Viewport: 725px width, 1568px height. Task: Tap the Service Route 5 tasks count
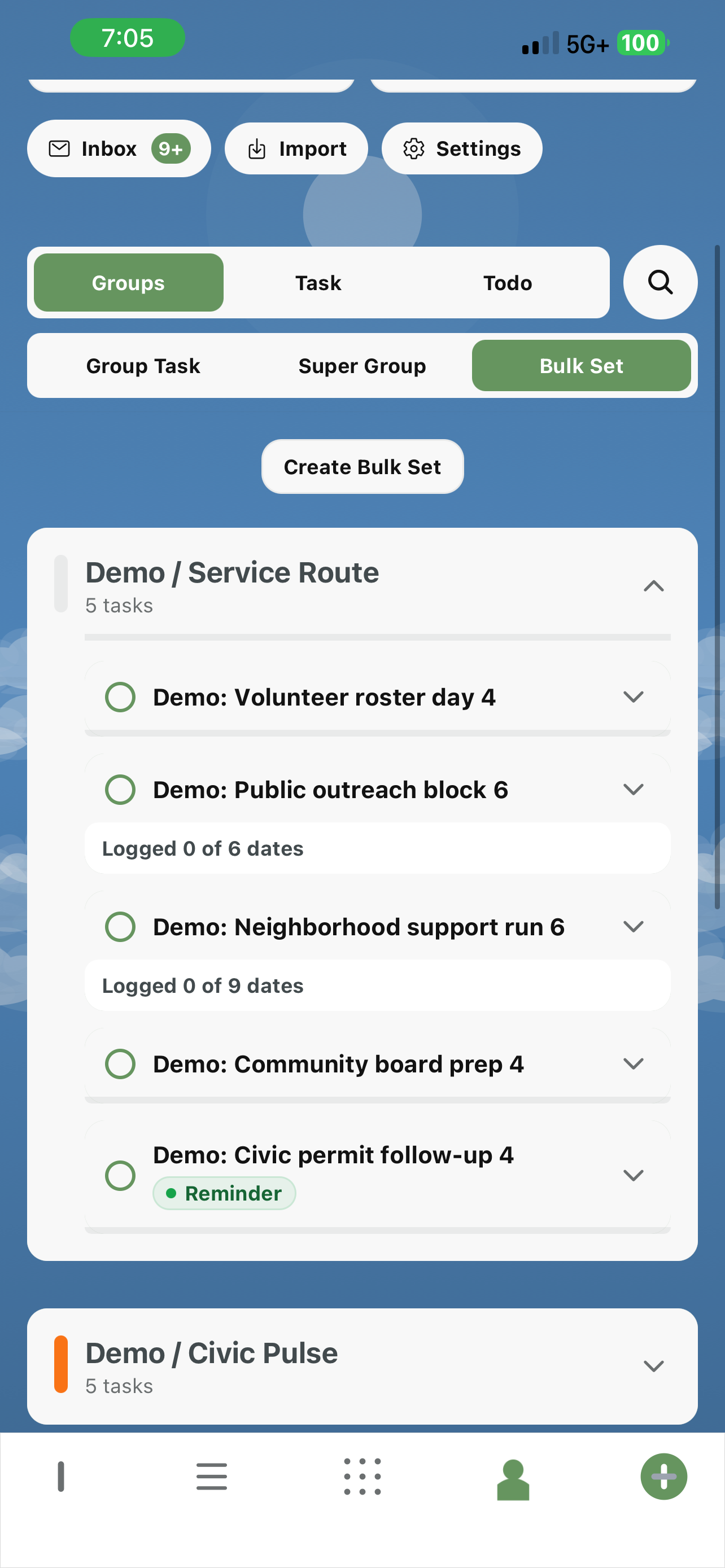119,606
